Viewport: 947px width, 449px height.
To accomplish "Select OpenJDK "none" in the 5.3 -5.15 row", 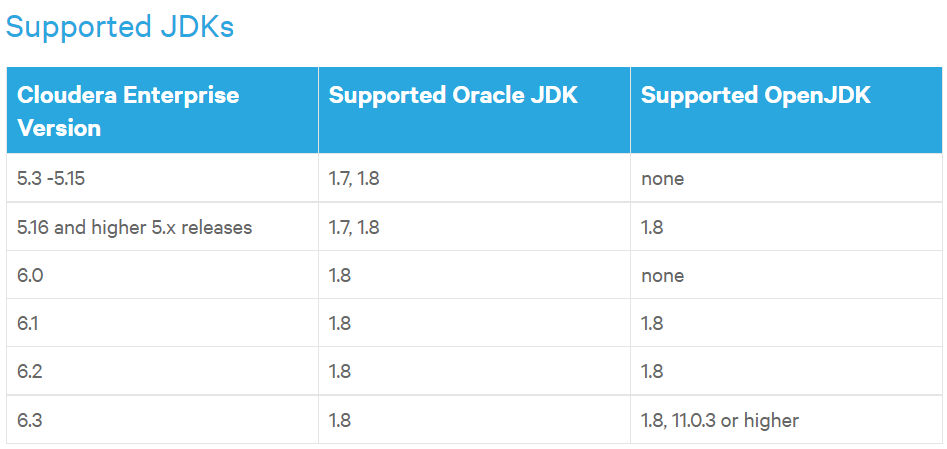I will tap(662, 179).
